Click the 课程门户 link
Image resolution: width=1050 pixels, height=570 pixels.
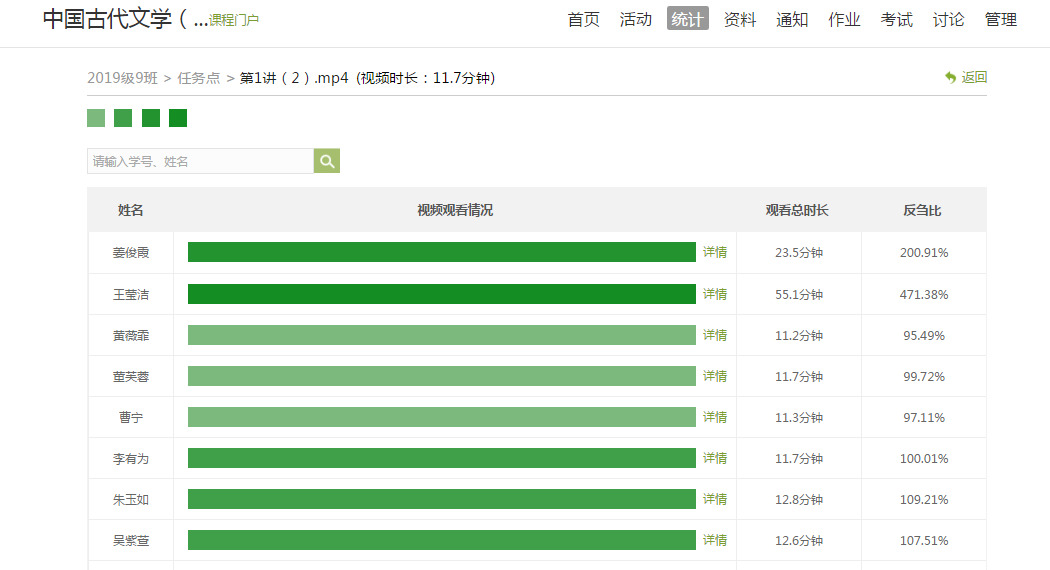[234, 20]
